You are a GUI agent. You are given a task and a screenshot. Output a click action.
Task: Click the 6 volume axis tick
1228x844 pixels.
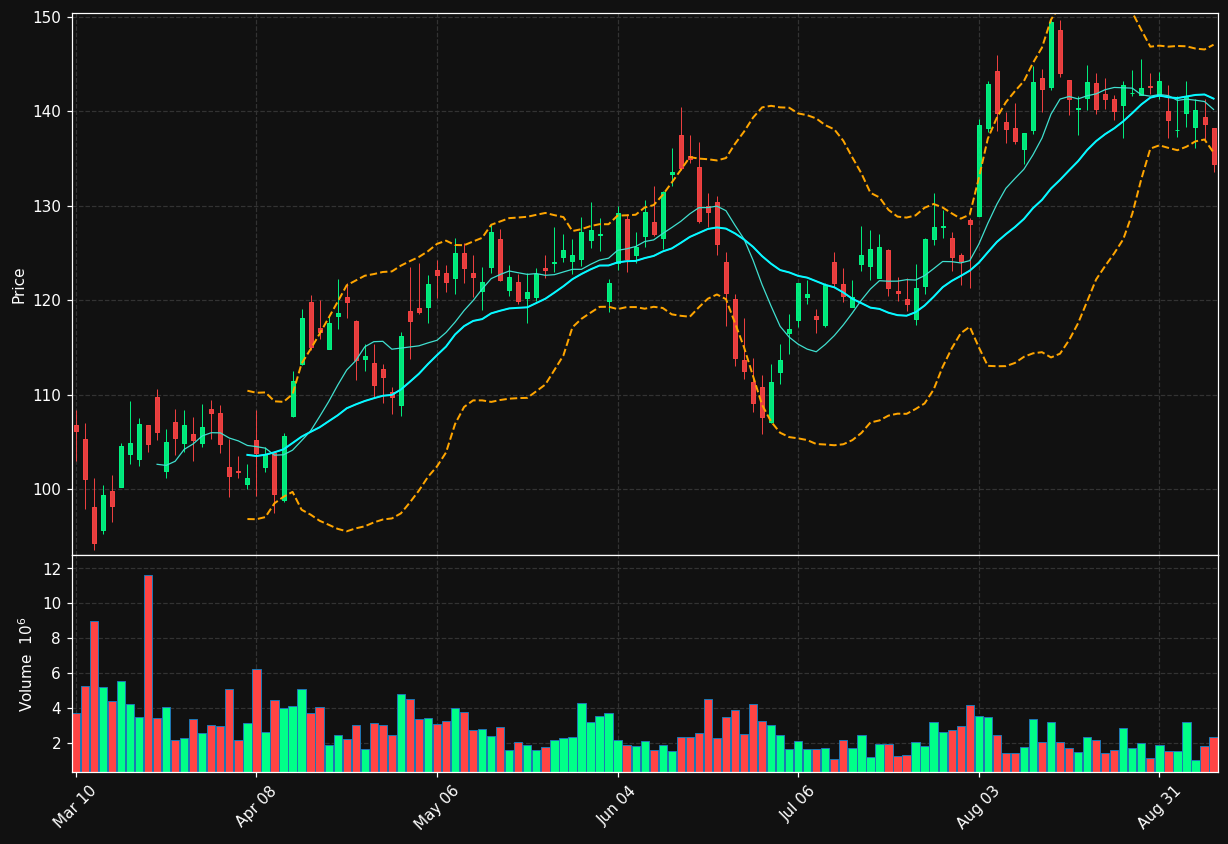58,674
